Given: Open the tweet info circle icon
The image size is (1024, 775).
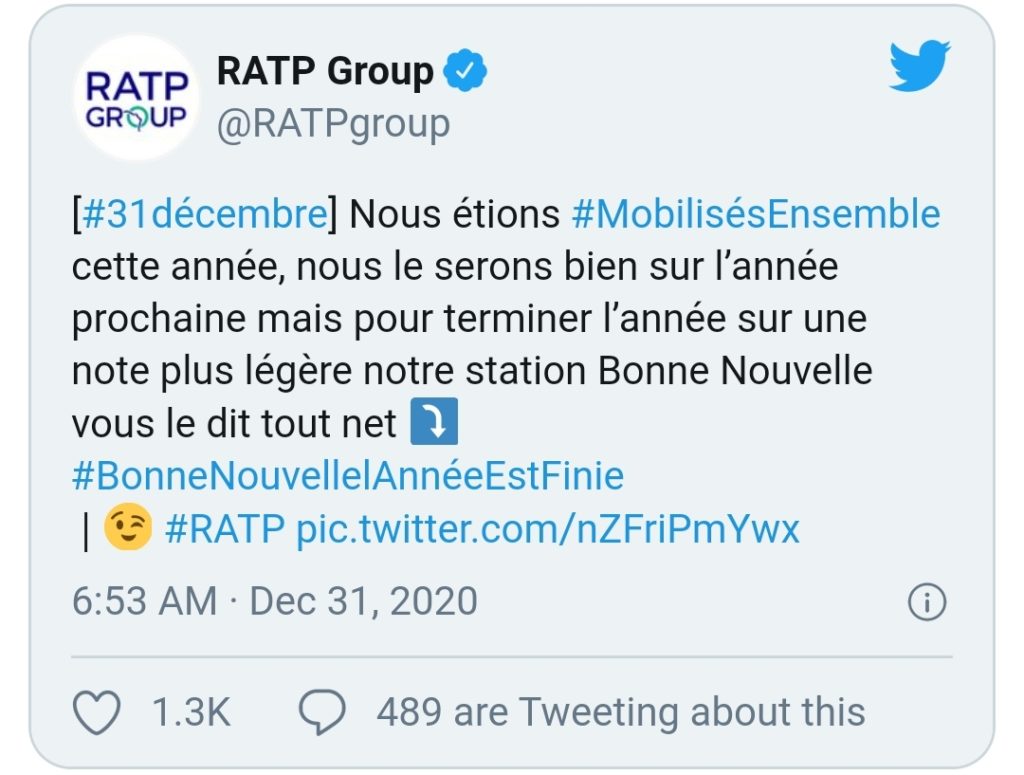Looking at the screenshot, I should 926,602.
